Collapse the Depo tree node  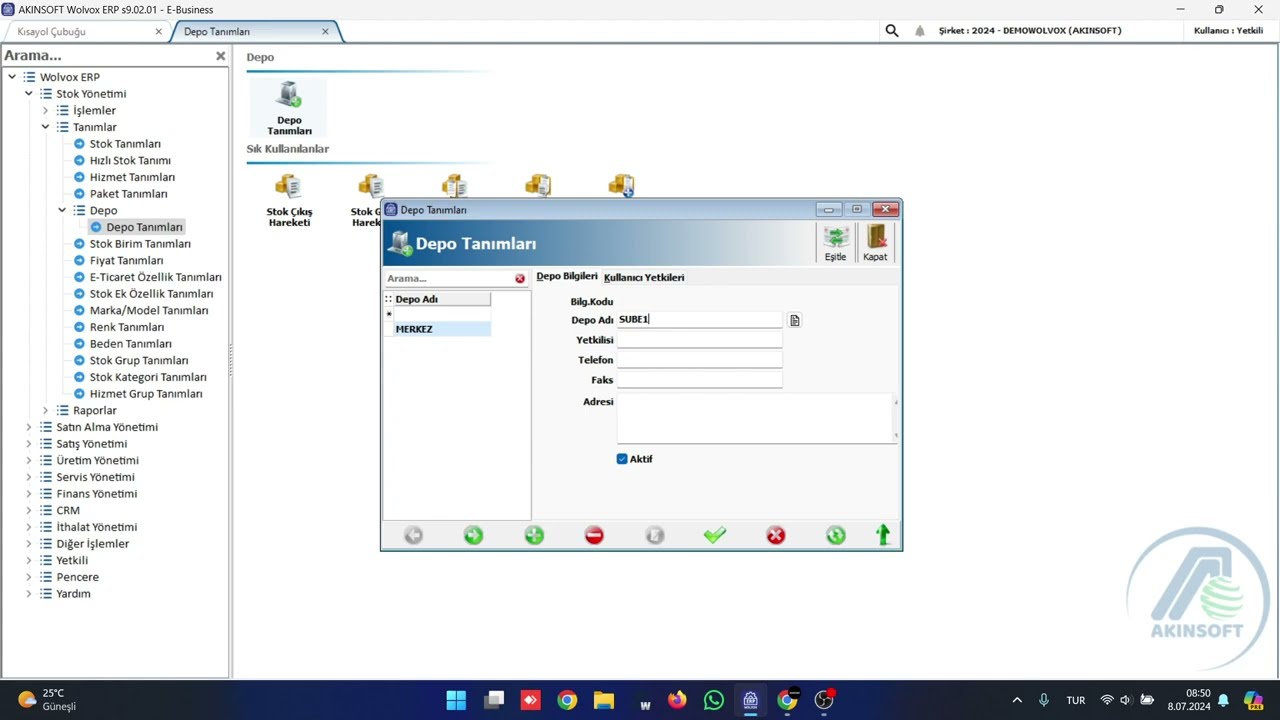pyautogui.click(x=62, y=210)
